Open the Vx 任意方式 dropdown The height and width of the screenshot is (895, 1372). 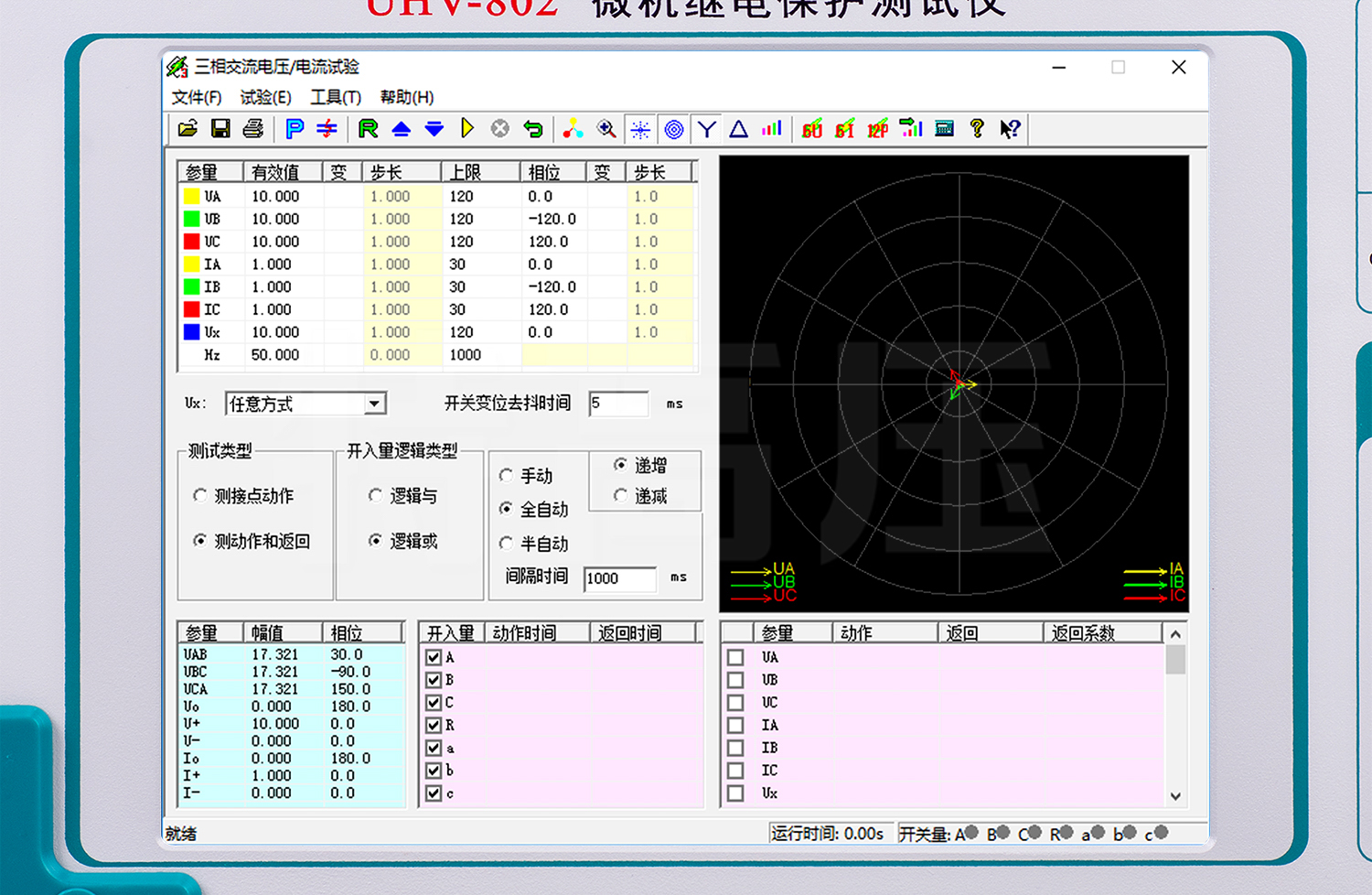(x=373, y=403)
